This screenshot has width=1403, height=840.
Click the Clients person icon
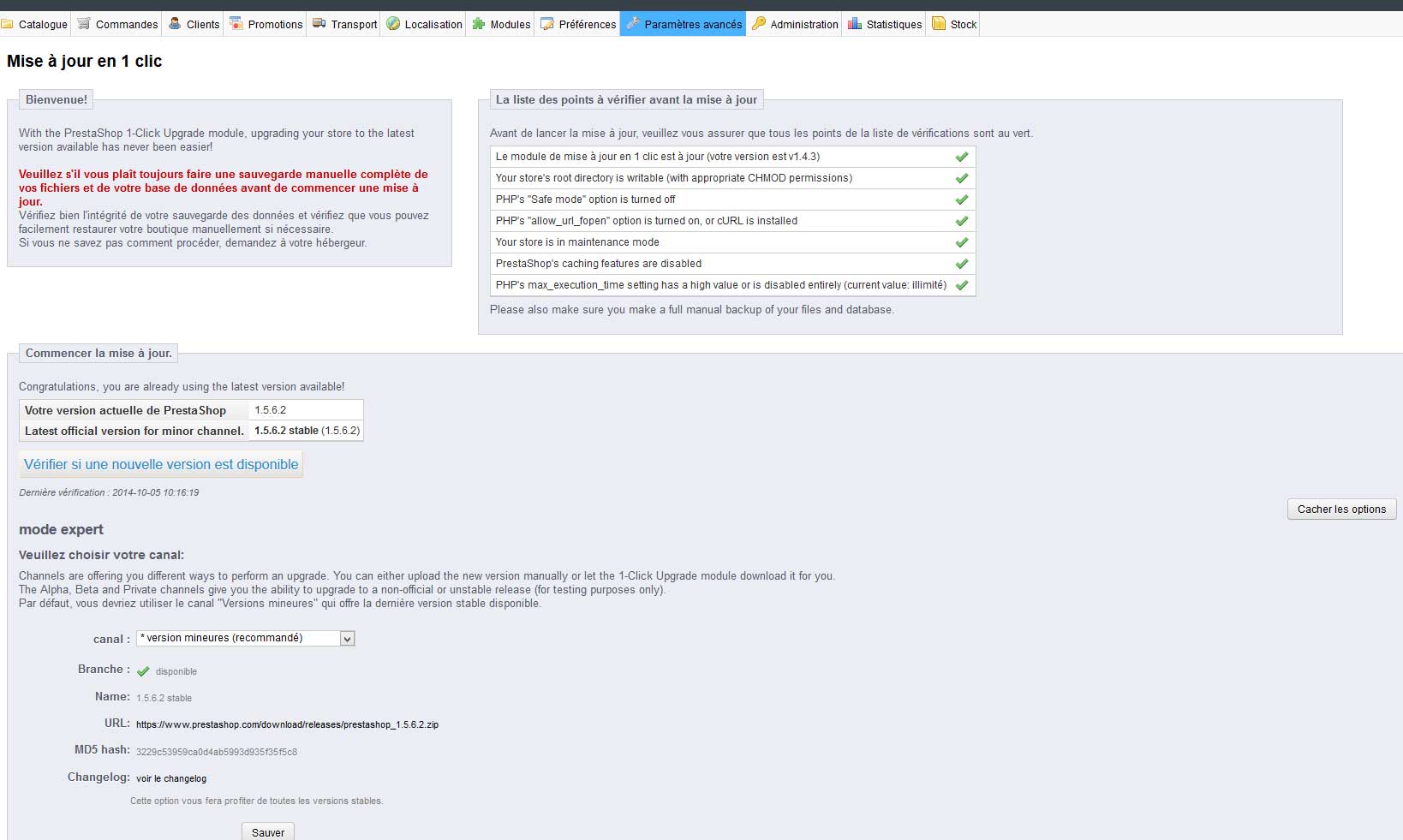click(175, 24)
